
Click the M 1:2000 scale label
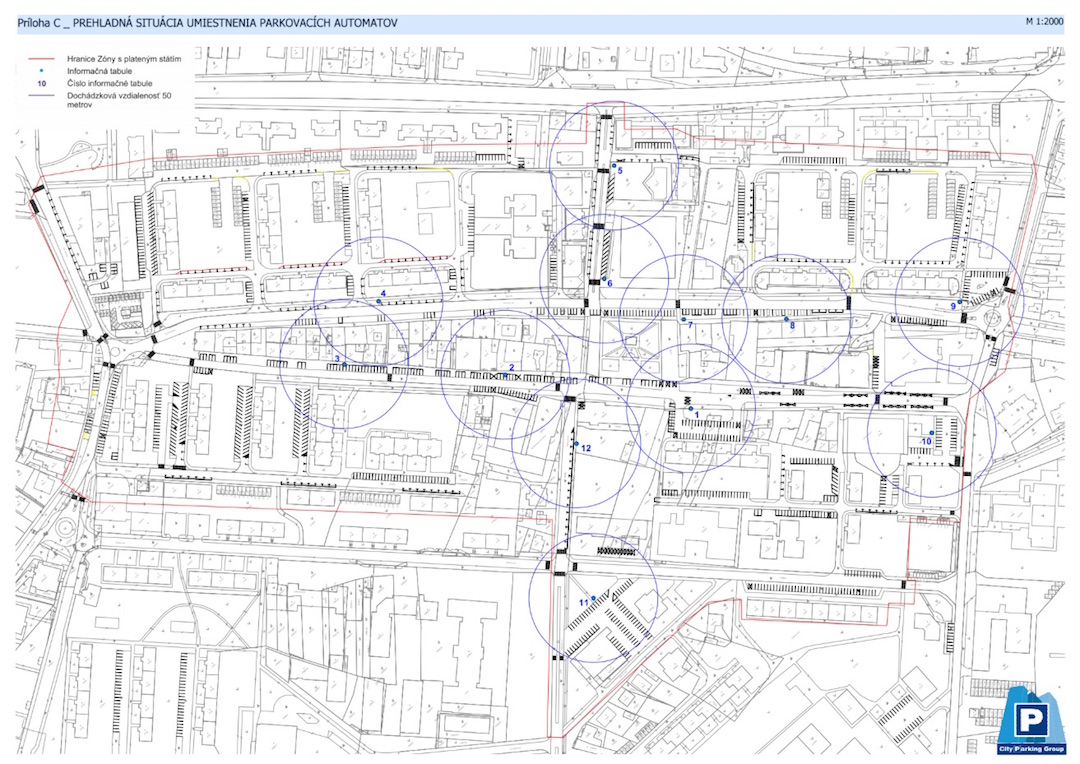coord(1043,20)
